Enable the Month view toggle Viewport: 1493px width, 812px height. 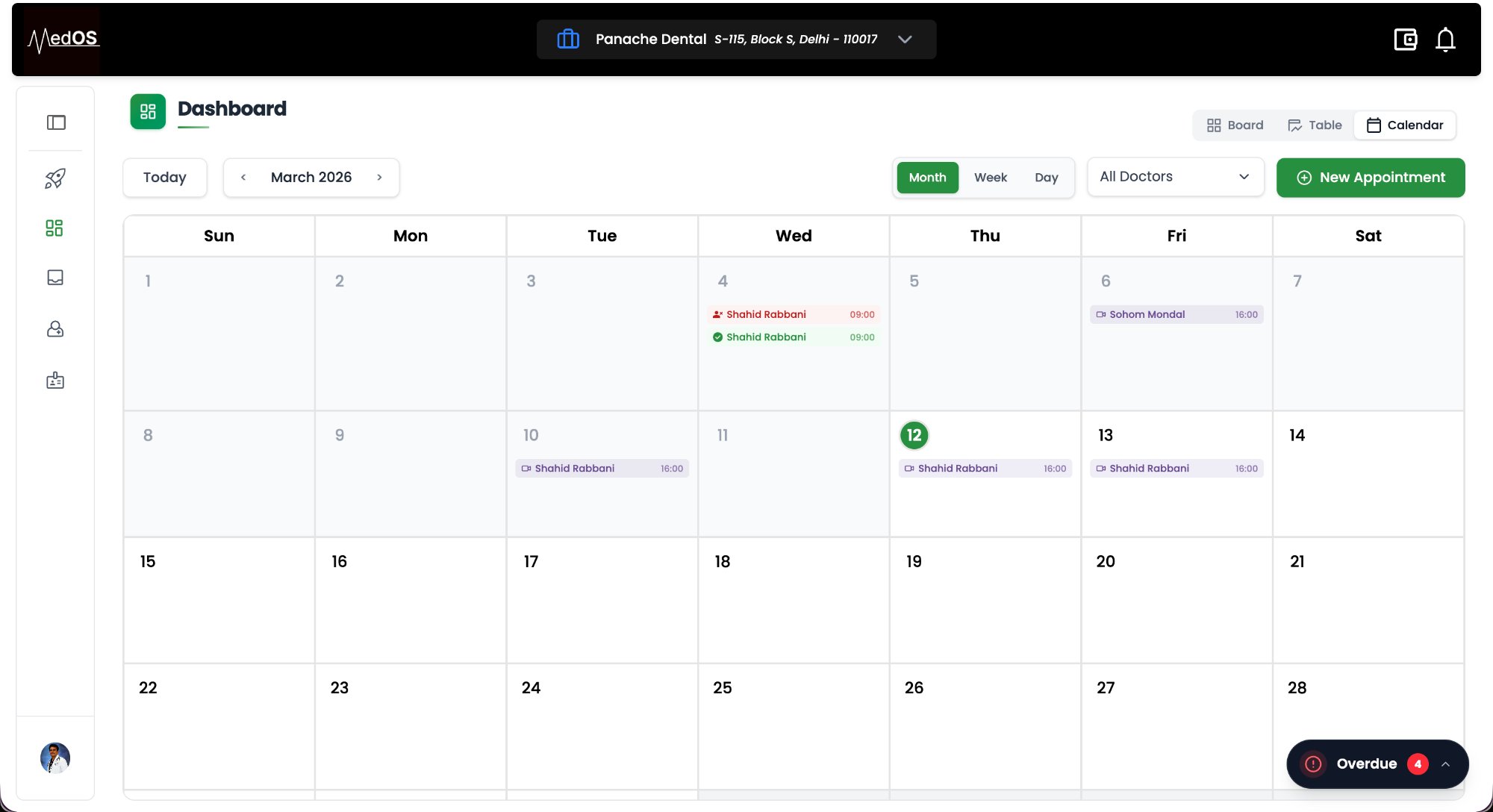coord(927,177)
